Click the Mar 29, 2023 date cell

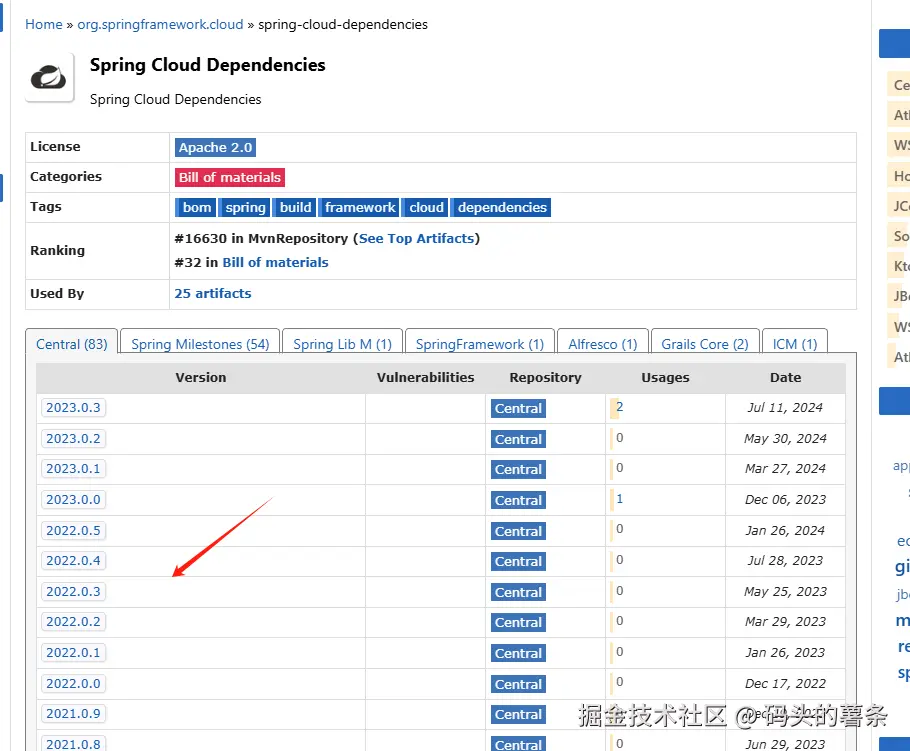785,622
